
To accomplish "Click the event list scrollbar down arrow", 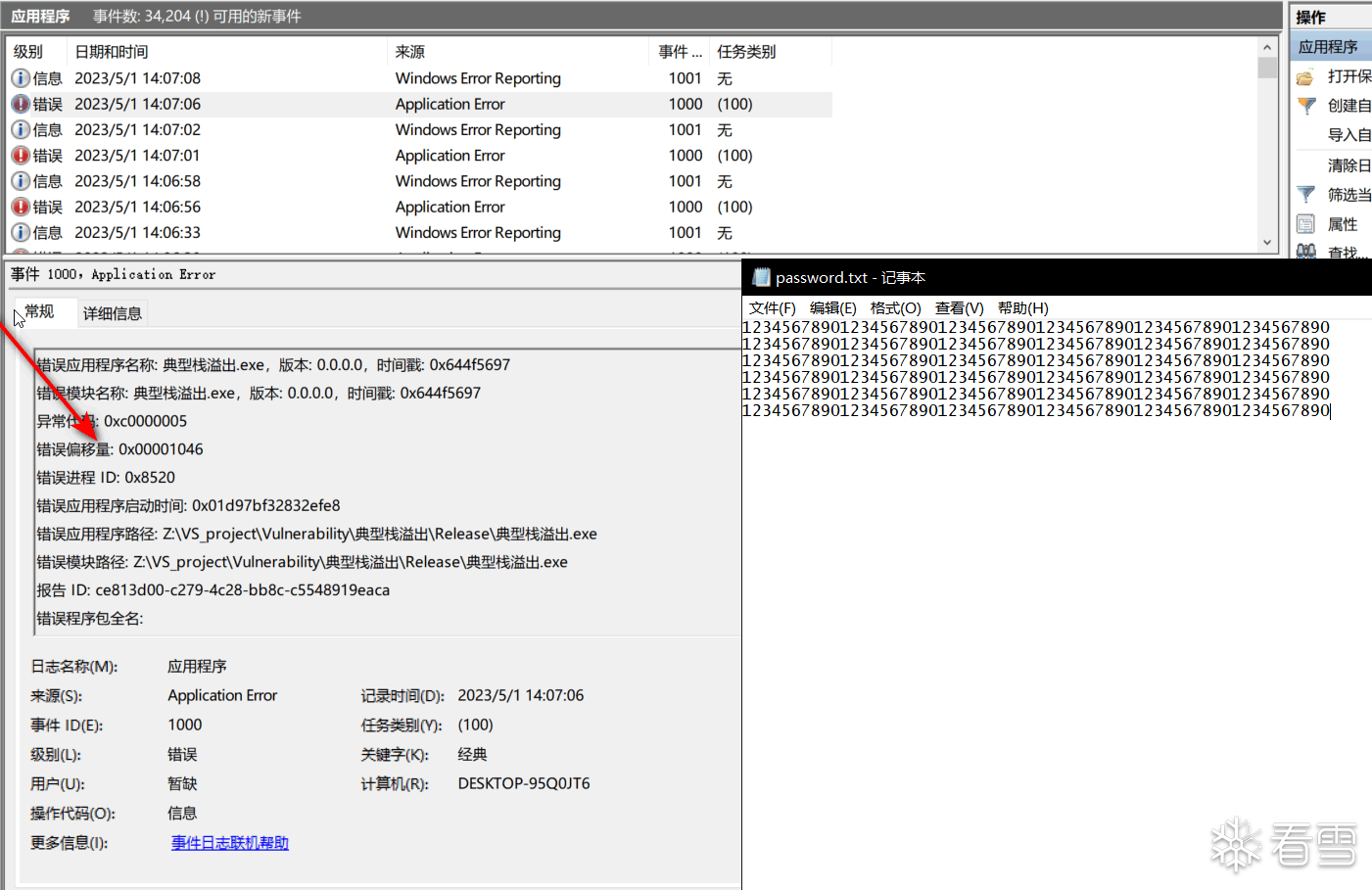I will pos(1267,243).
